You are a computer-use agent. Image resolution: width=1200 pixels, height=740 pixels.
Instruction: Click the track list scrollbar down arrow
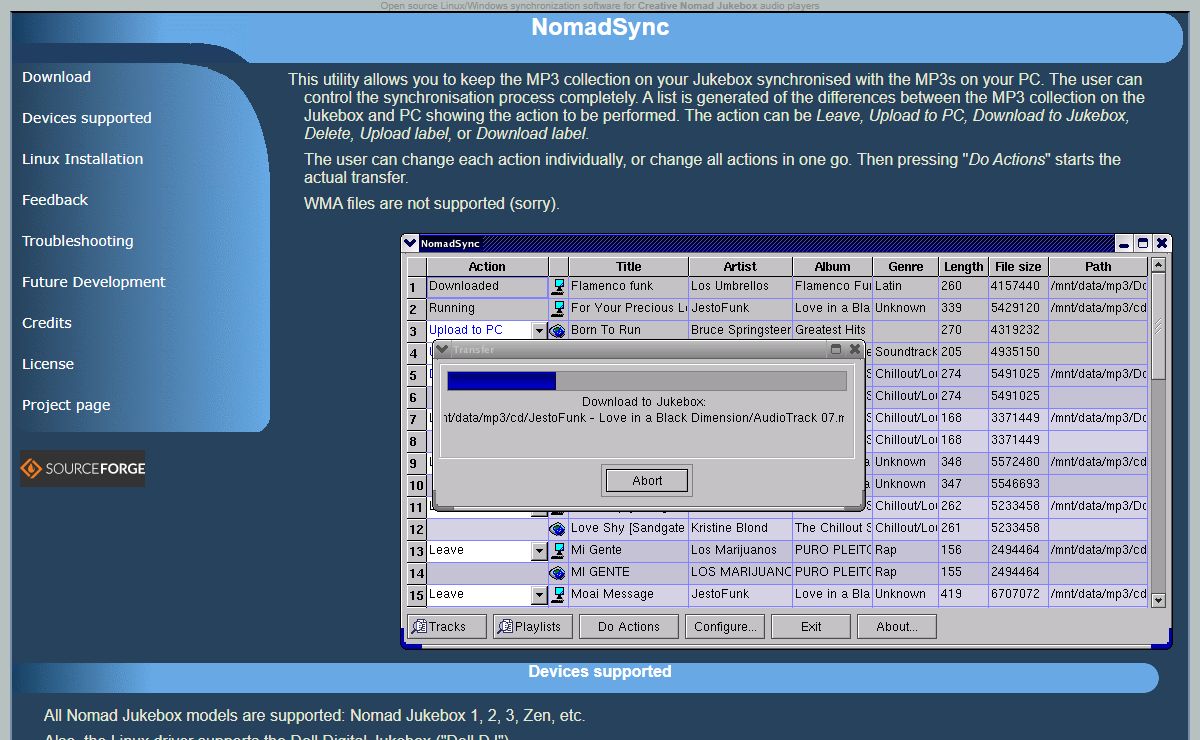point(1158,600)
